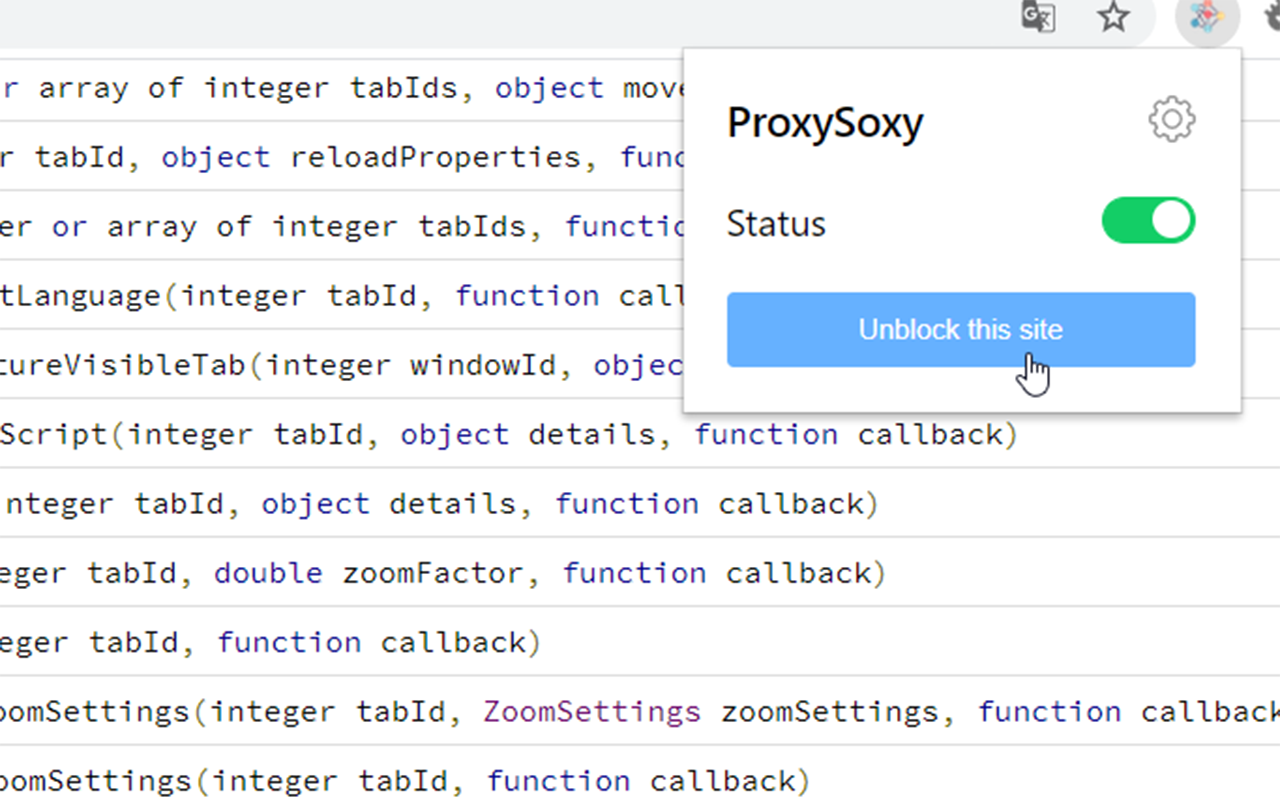Click 'object' before 'move' in top row
Viewport: 1280px width, 800px height.
click(549, 88)
